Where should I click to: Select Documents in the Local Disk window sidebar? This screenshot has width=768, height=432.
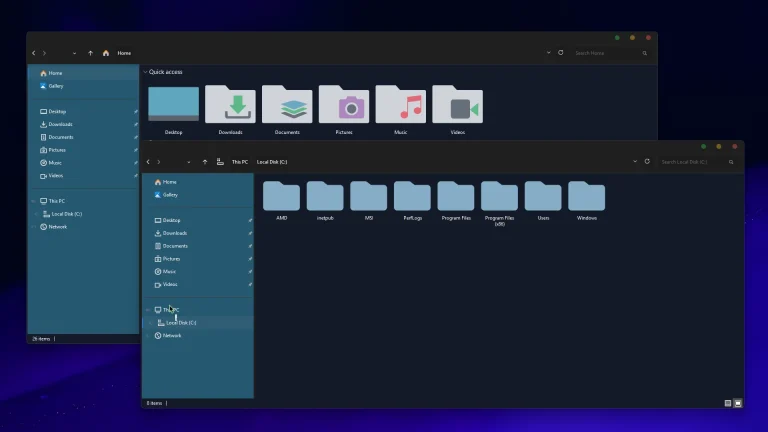click(x=175, y=246)
